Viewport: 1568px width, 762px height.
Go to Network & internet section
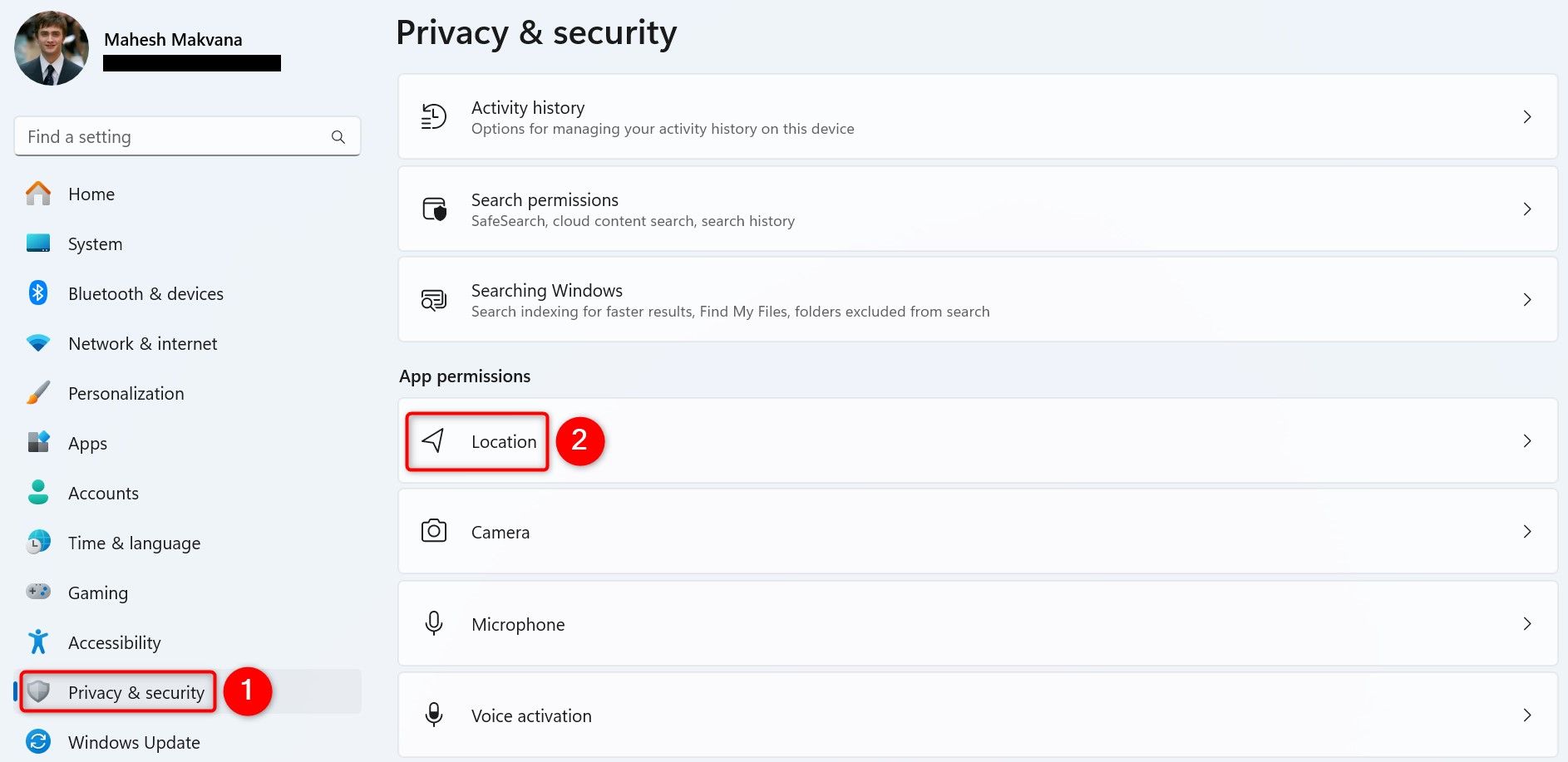coord(142,344)
